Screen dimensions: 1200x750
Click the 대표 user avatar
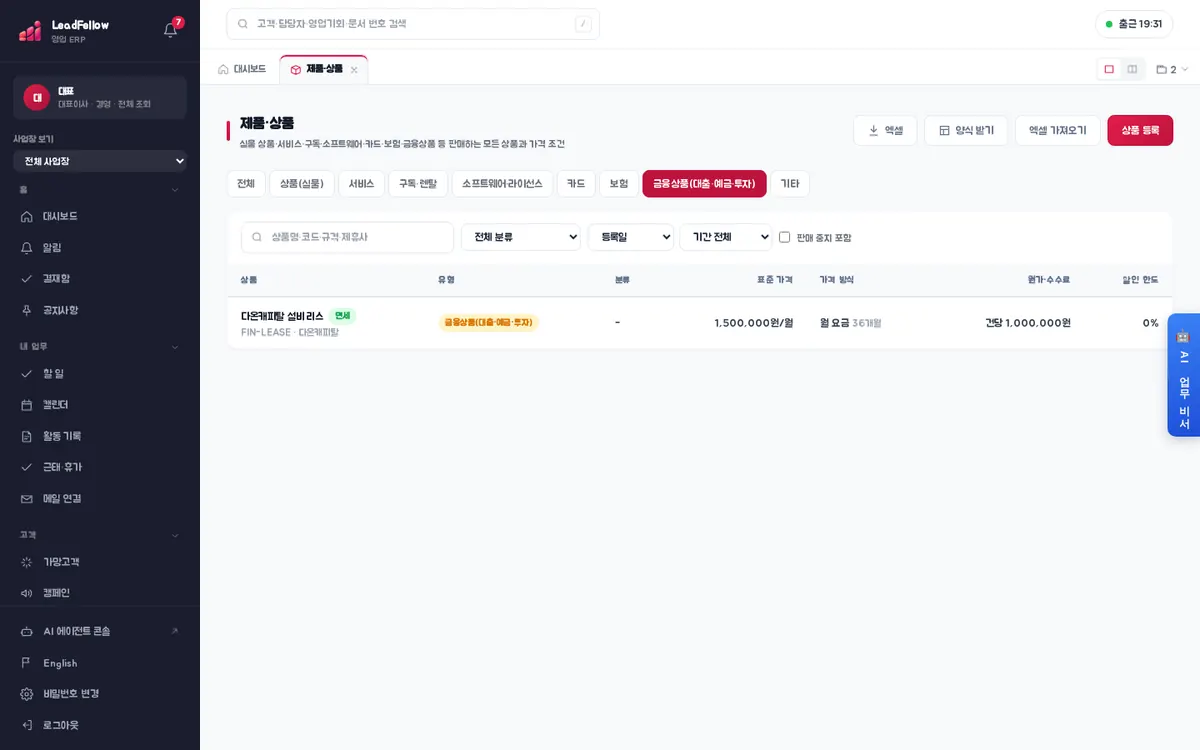(x=37, y=97)
